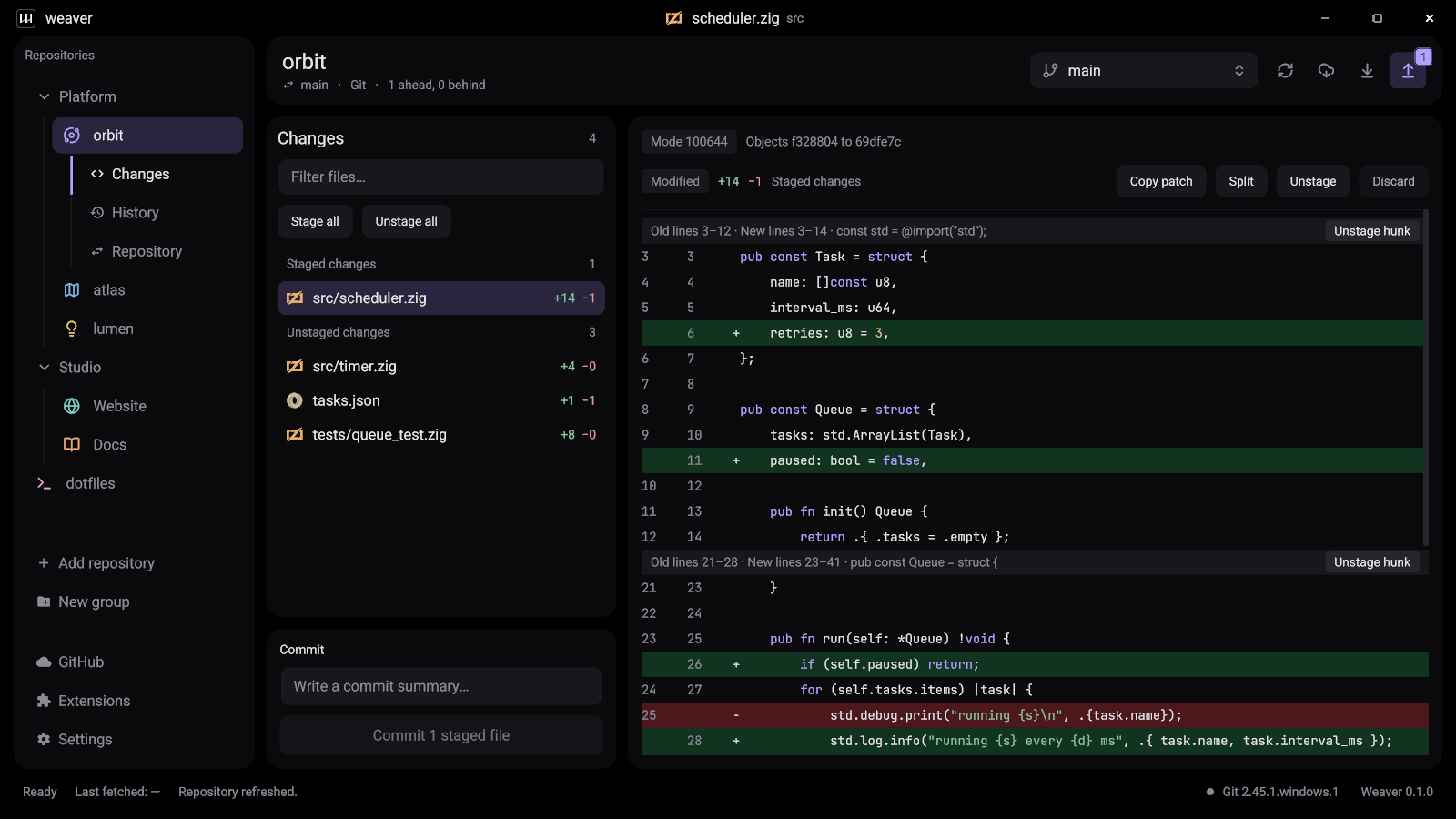Viewport: 1456px width, 819px height.
Task: Open the main branch selector dropdown
Action: coord(1144,70)
